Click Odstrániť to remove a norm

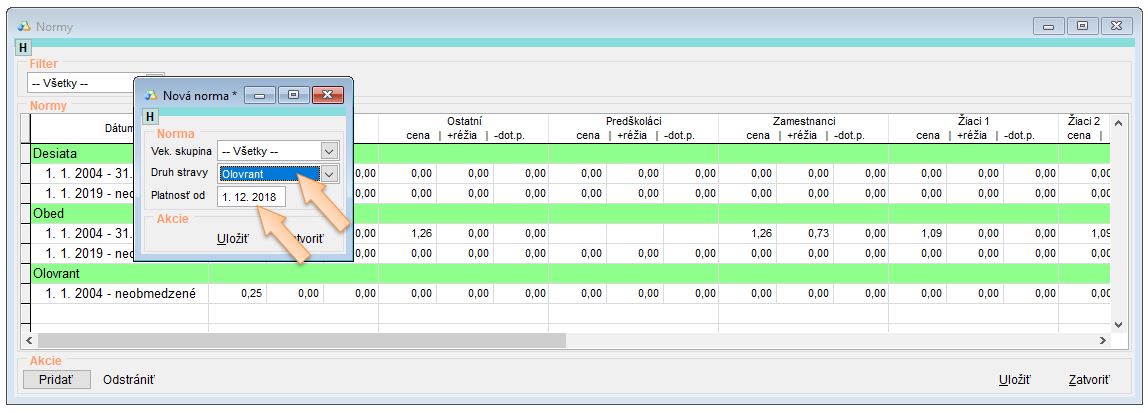tap(128, 380)
